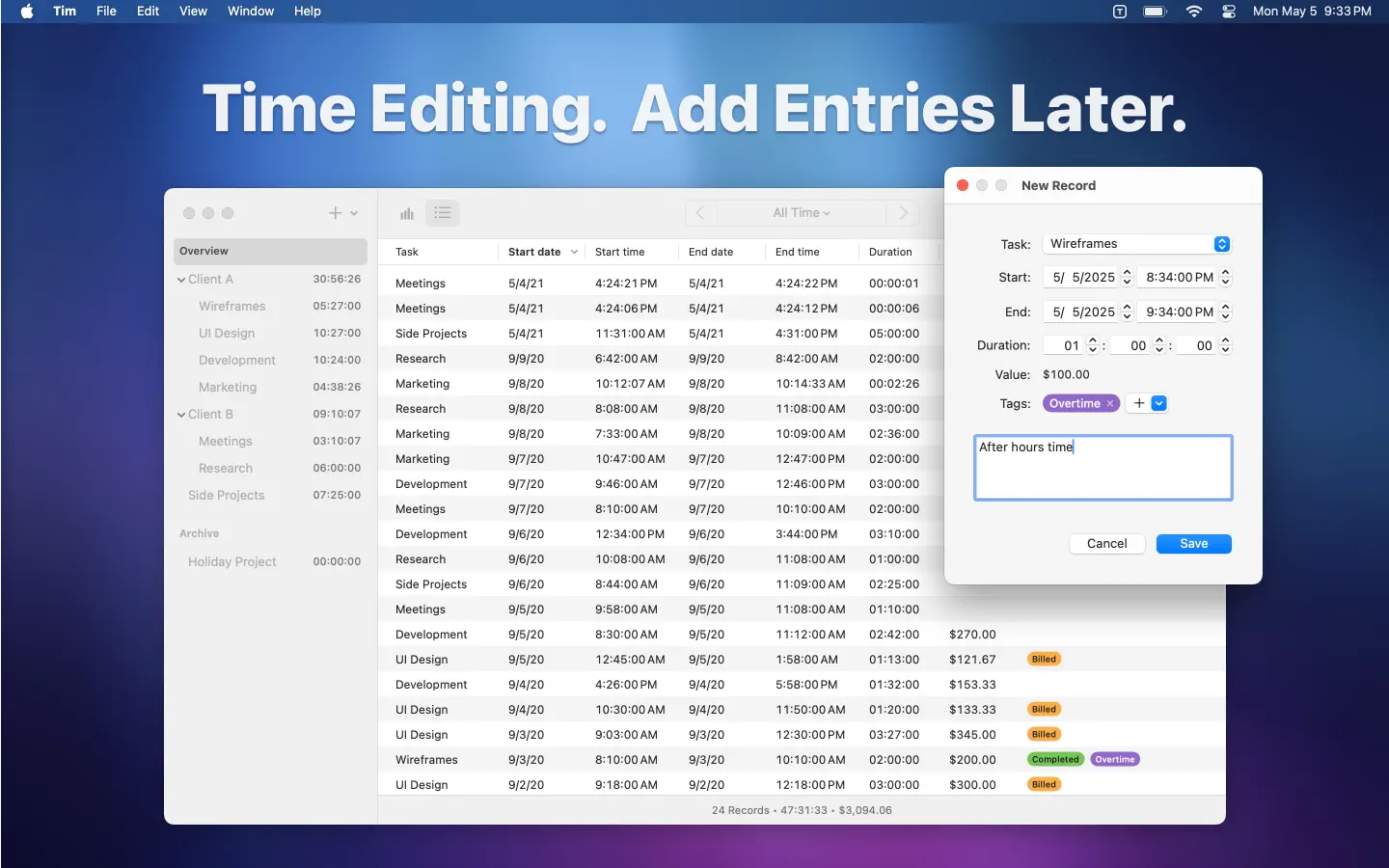Screen dimensions: 1389x868
Task: Click the Start date stepper
Action: tap(1127, 277)
